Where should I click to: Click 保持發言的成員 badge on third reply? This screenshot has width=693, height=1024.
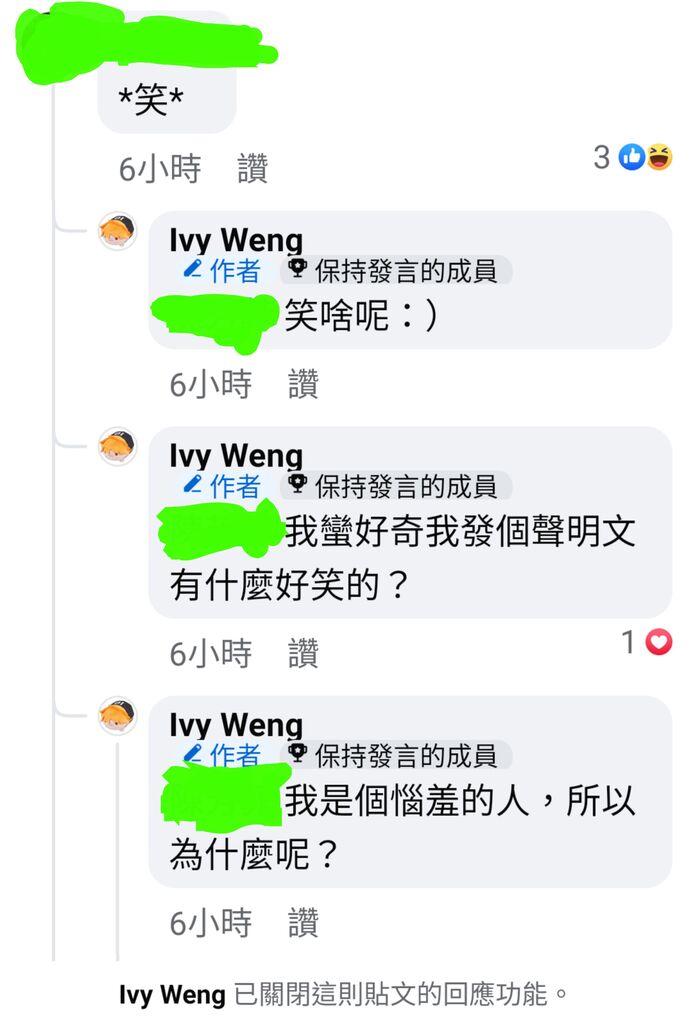coord(396,756)
